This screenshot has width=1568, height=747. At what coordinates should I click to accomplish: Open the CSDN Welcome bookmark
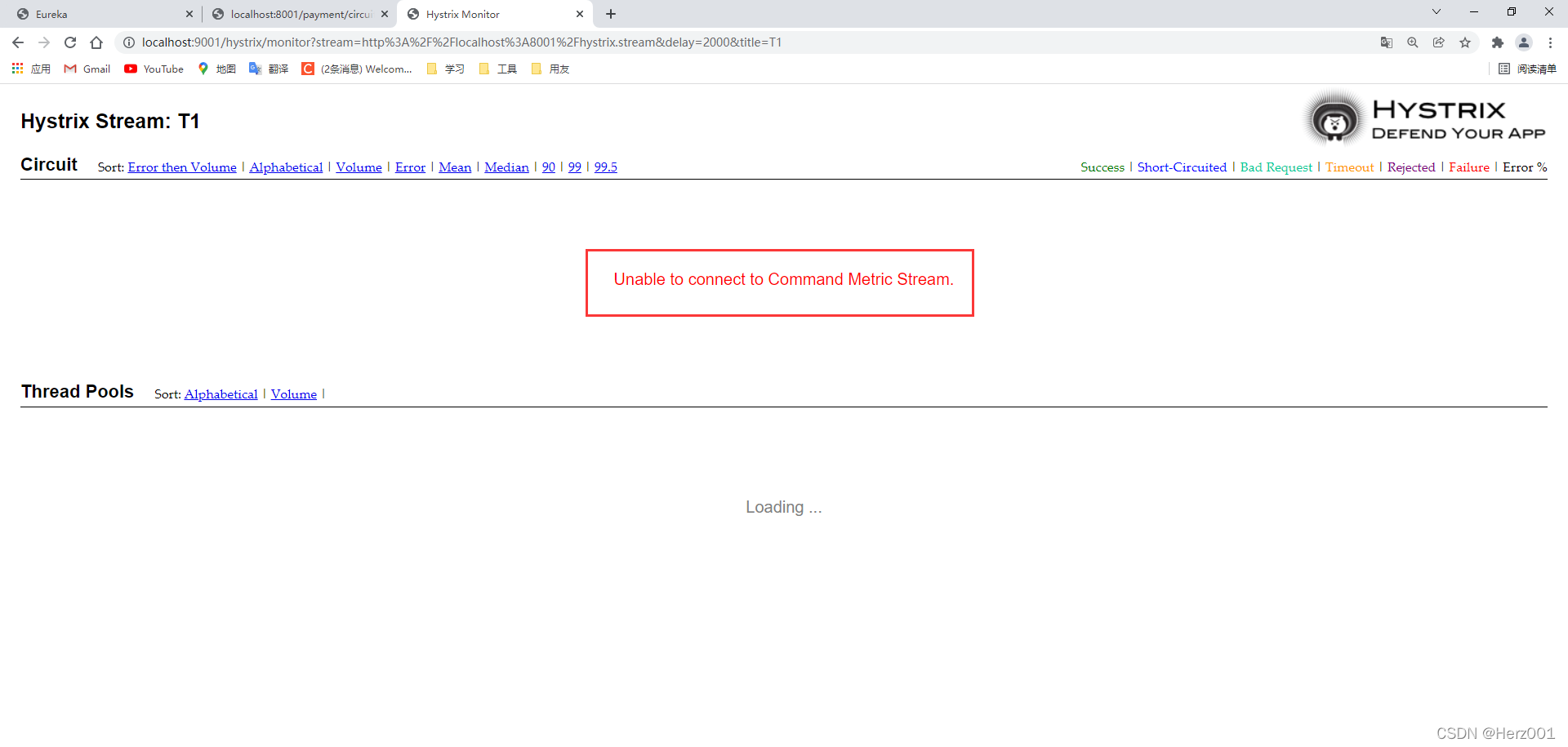pyautogui.click(x=357, y=69)
